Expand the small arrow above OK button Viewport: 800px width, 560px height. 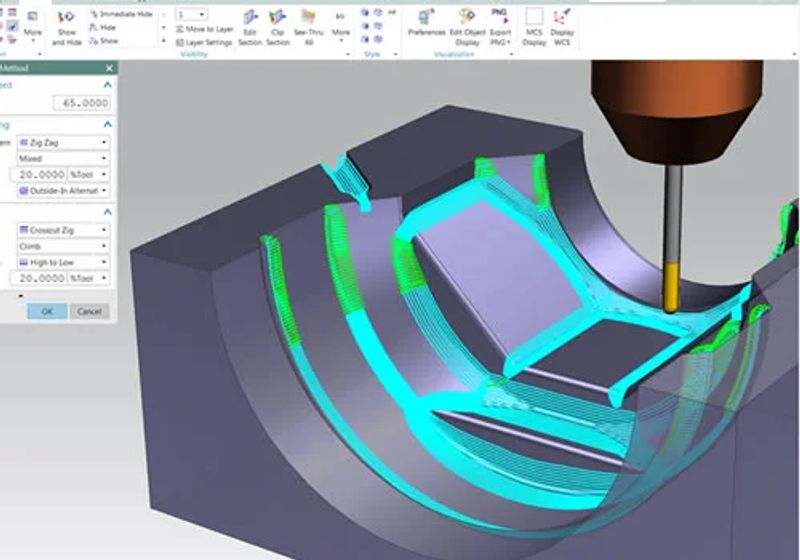click(x=21, y=296)
